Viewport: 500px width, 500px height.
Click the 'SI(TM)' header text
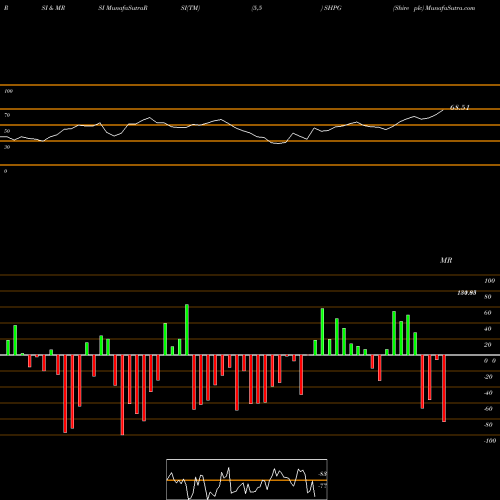pyautogui.click(x=190, y=8)
